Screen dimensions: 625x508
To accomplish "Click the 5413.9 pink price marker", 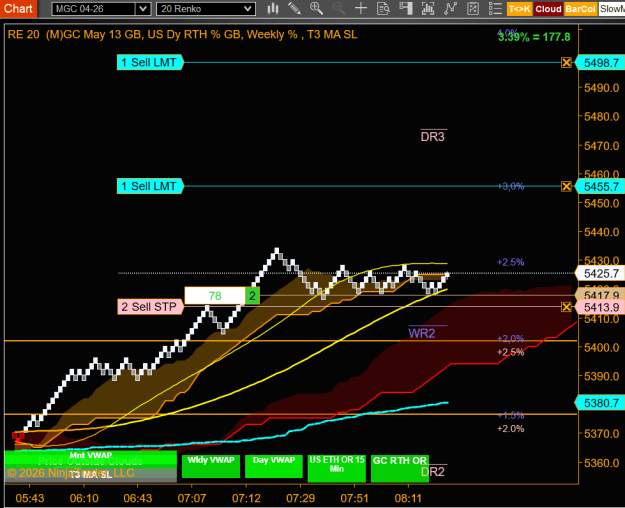I will 601,307.
